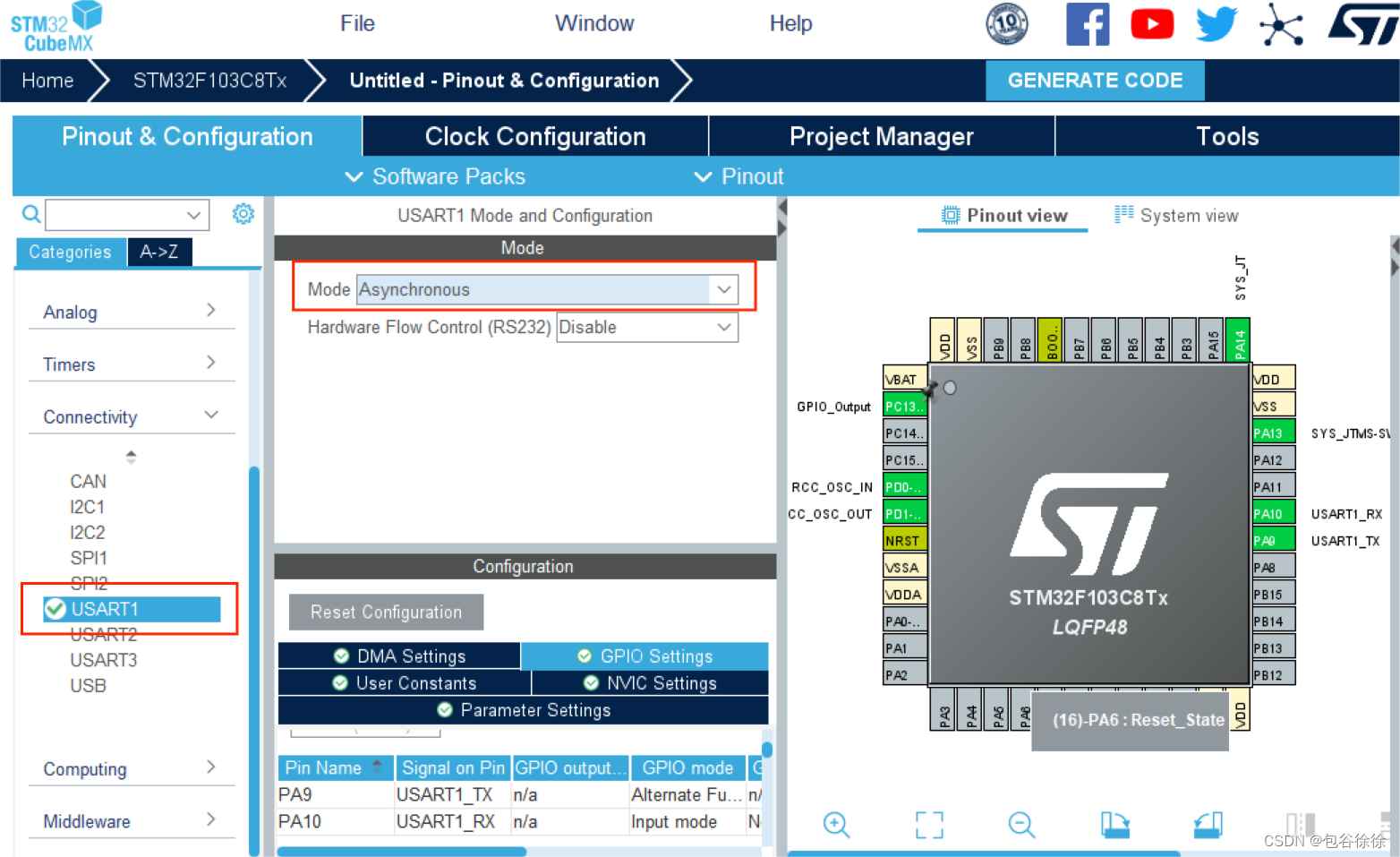Select USART1 in the connectivity list
This screenshot has width=1400, height=857.
click(x=132, y=609)
